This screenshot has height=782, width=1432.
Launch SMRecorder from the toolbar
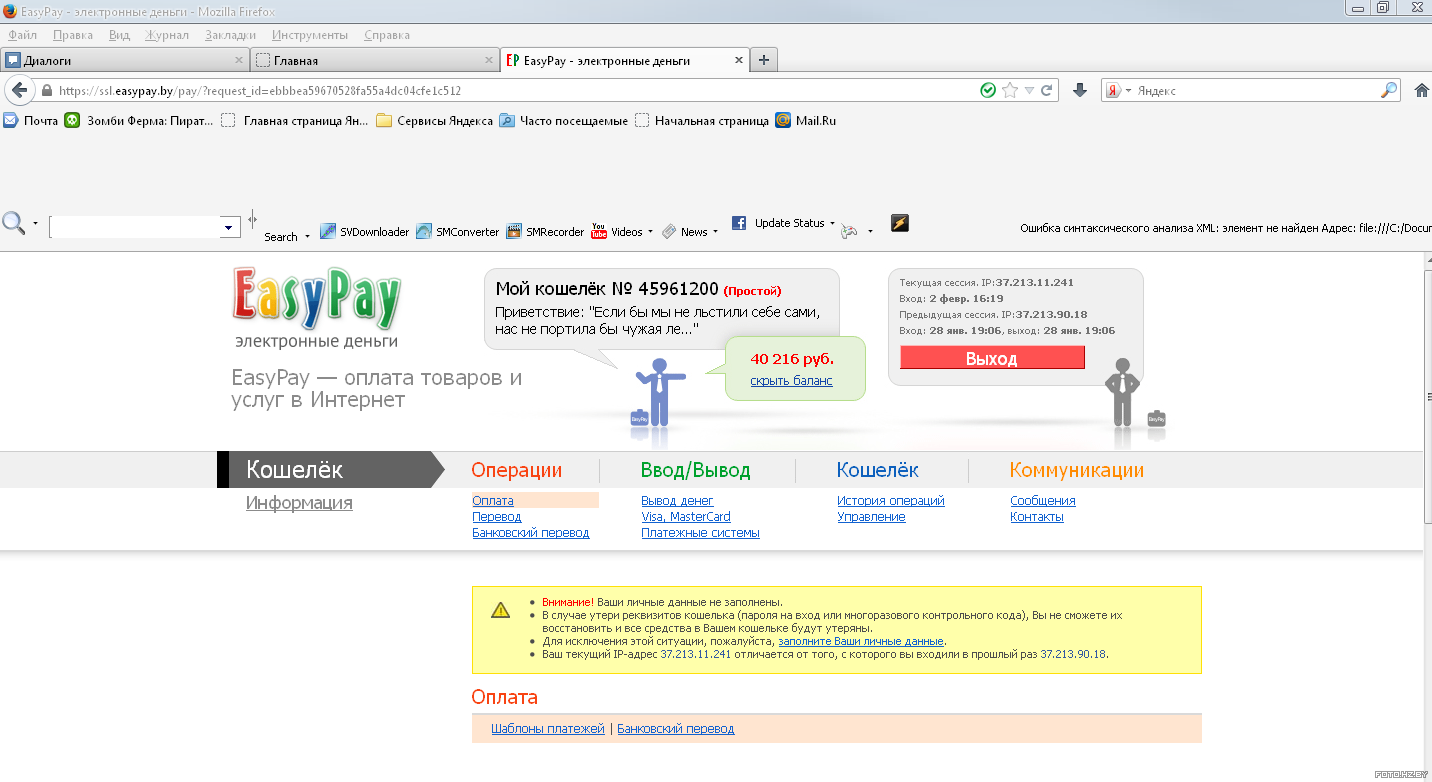click(x=545, y=231)
